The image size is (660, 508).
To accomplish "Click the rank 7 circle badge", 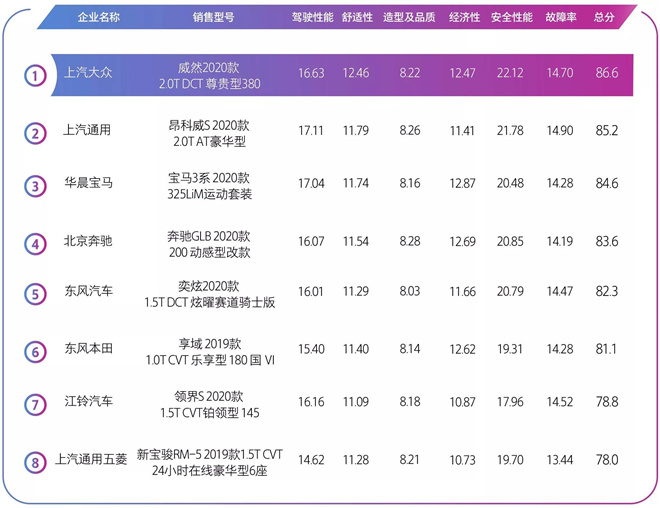I will [35, 404].
